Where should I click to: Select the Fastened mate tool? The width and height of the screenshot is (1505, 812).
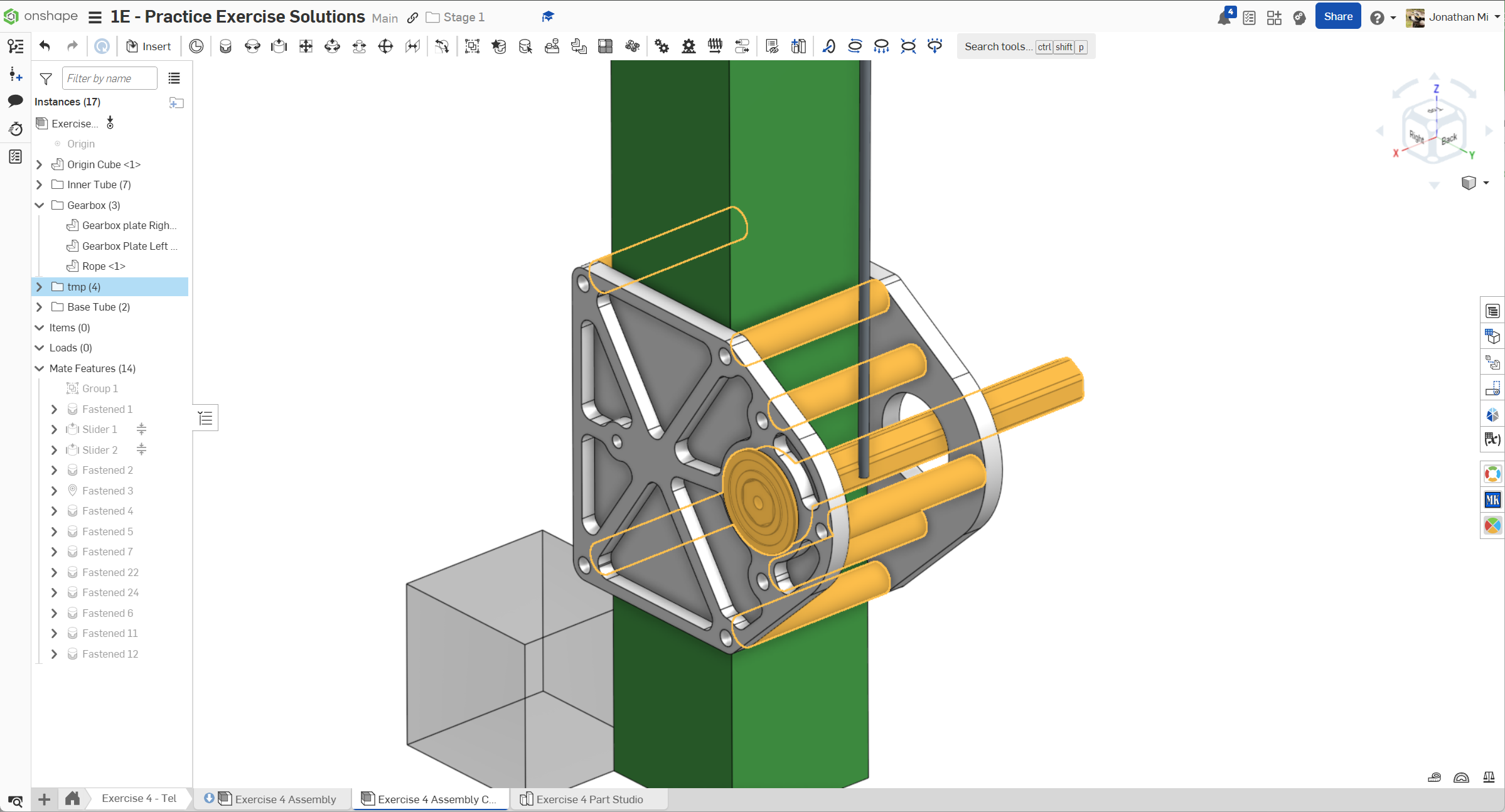click(225, 46)
